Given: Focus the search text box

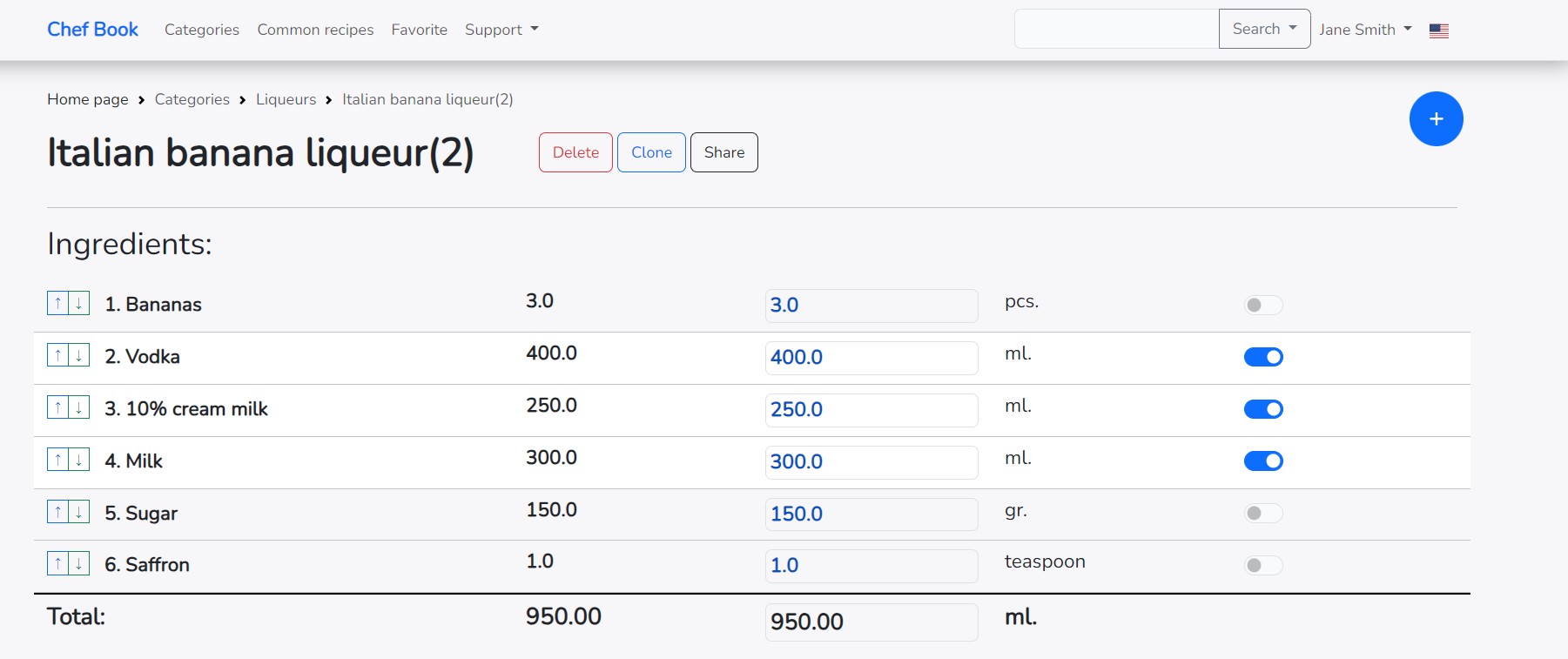Looking at the screenshot, I should pos(1116,29).
